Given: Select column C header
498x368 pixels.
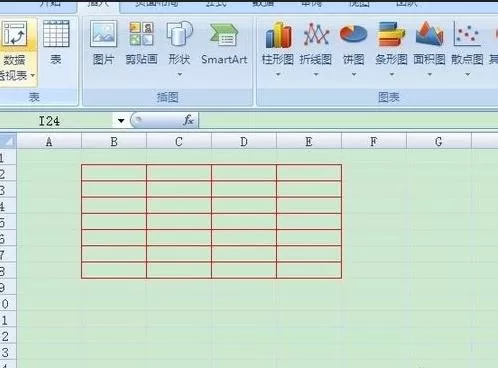Looking at the screenshot, I should (179, 142).
